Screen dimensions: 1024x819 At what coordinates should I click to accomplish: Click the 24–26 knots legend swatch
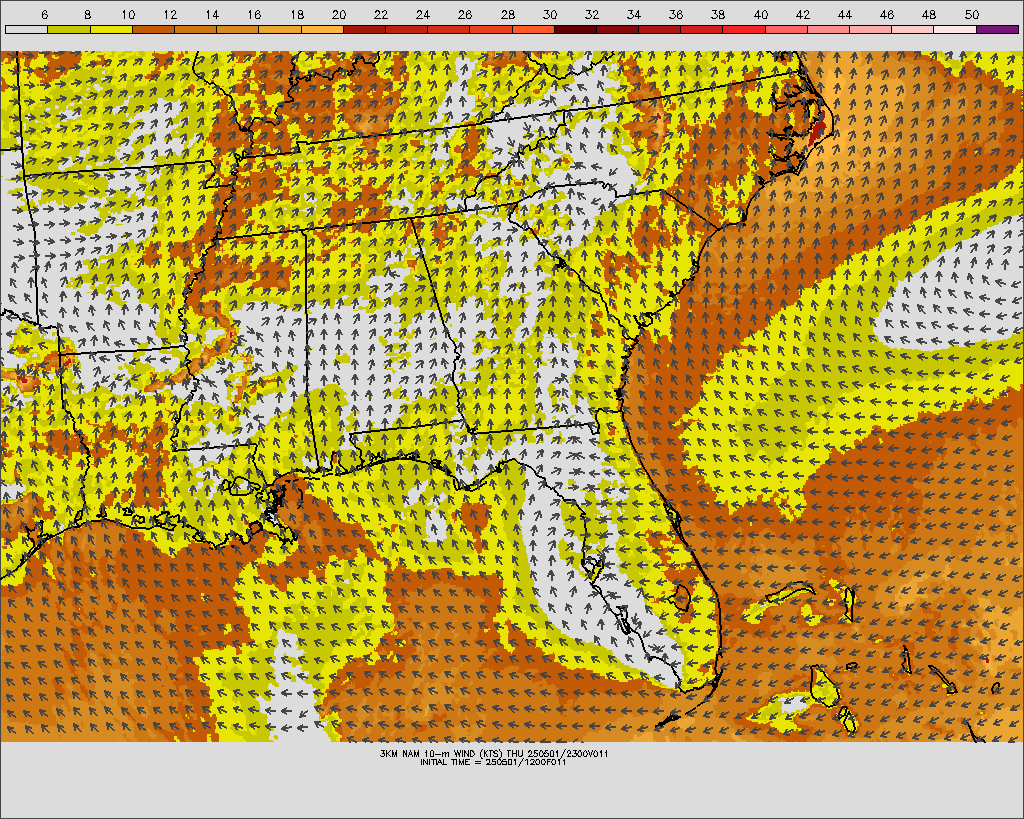[449, 29]
